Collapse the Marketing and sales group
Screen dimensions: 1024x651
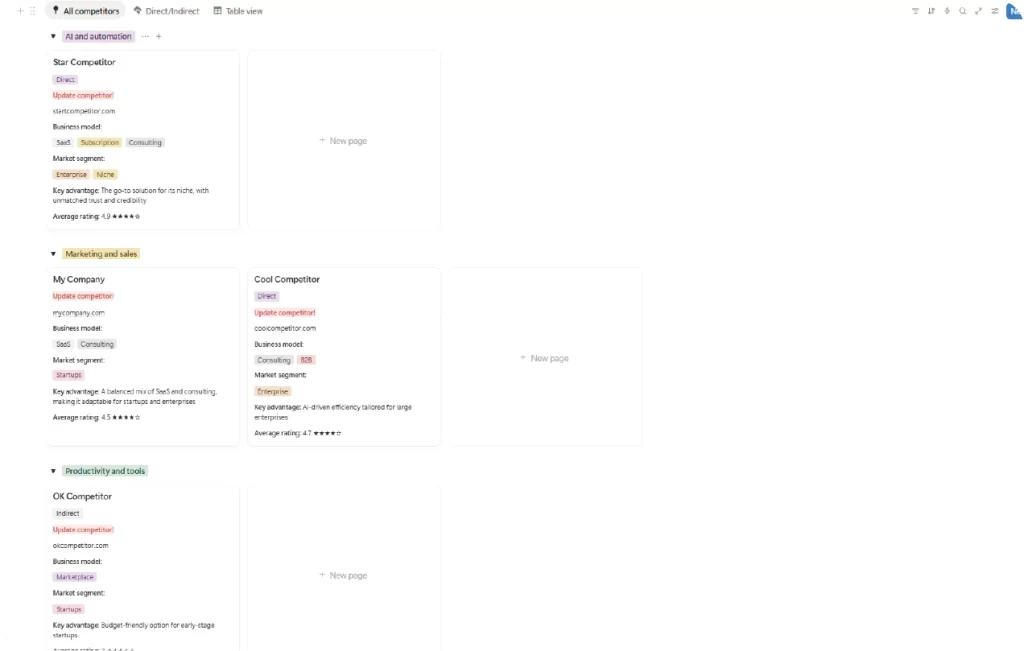53,254
